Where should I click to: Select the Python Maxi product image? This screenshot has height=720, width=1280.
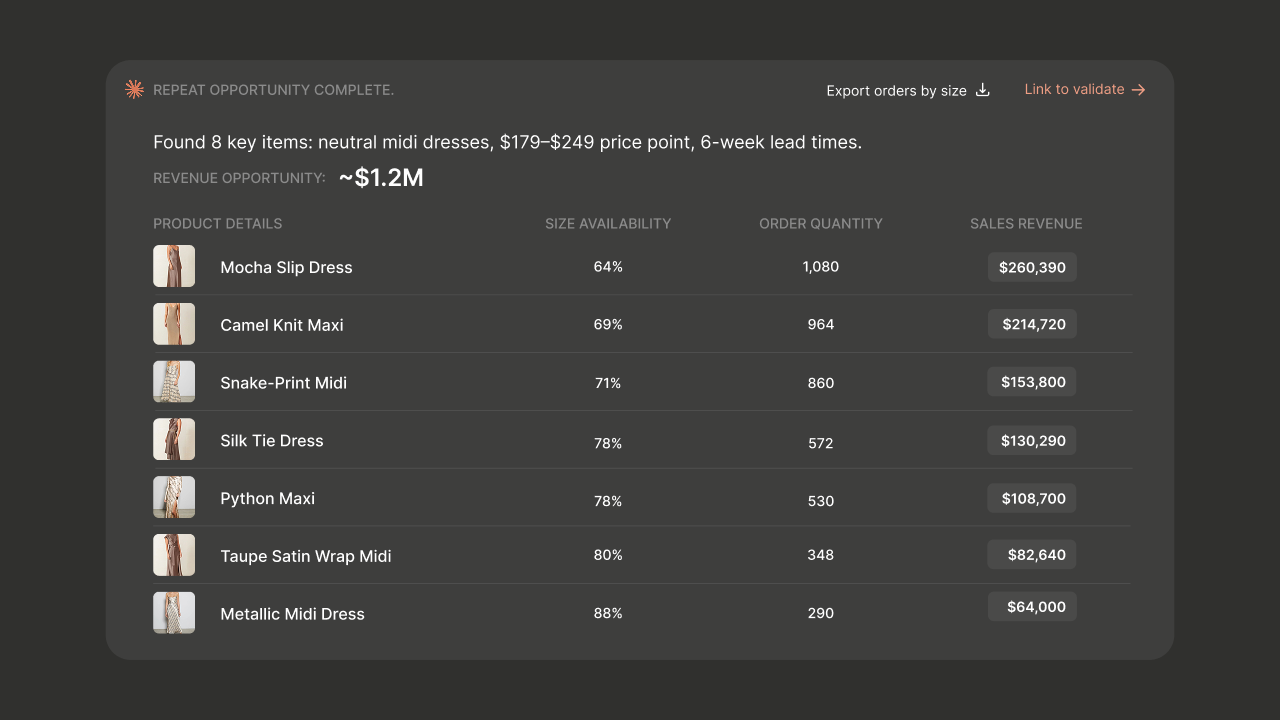[174, 498]
